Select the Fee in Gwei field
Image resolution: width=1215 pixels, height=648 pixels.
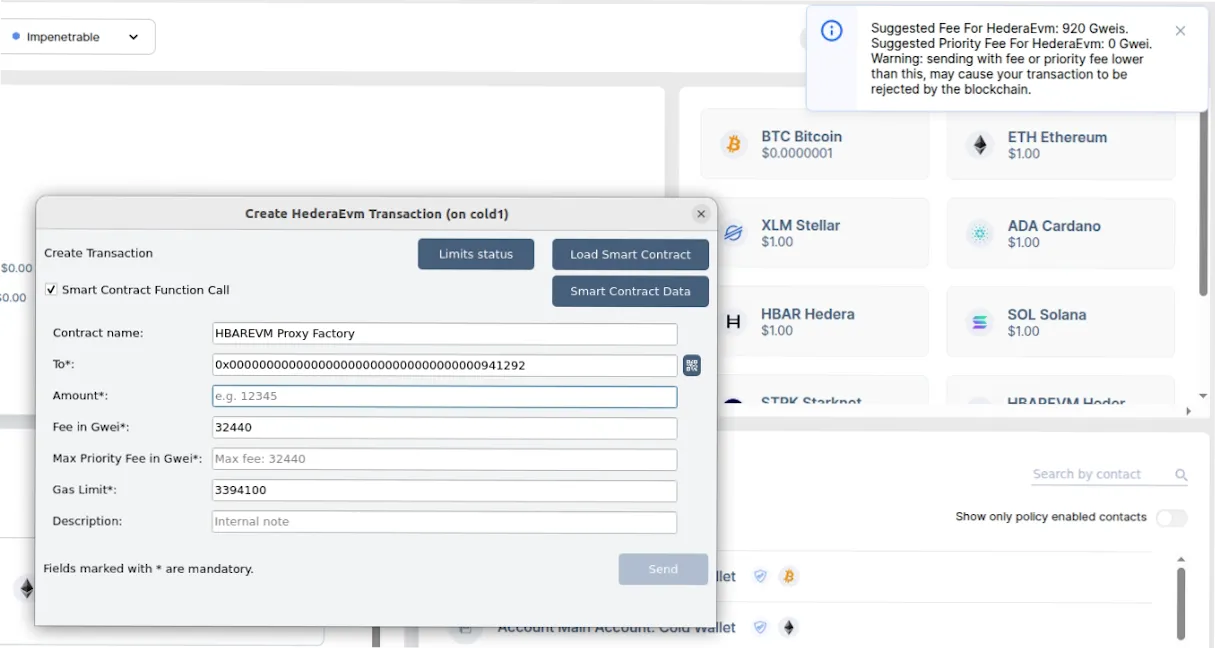[x=445, y=428]
